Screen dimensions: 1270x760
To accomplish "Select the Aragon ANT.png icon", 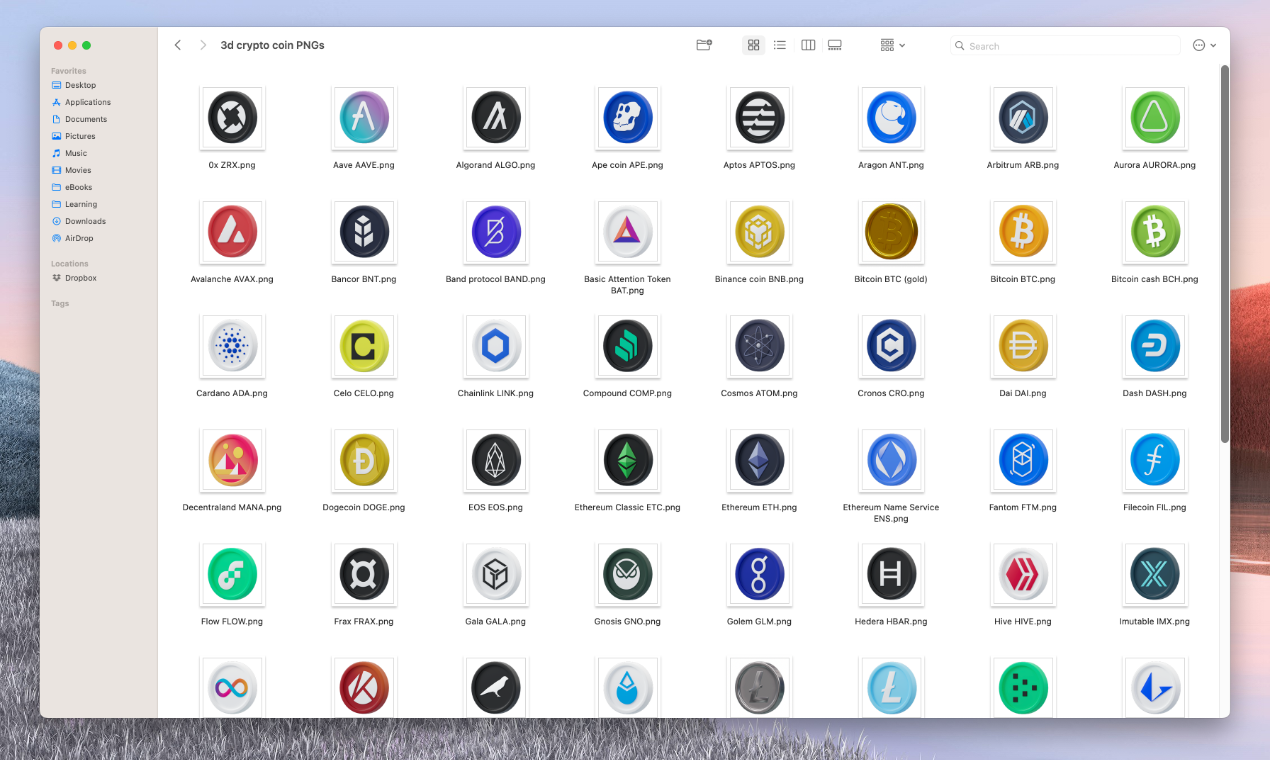I will point(891,118).
